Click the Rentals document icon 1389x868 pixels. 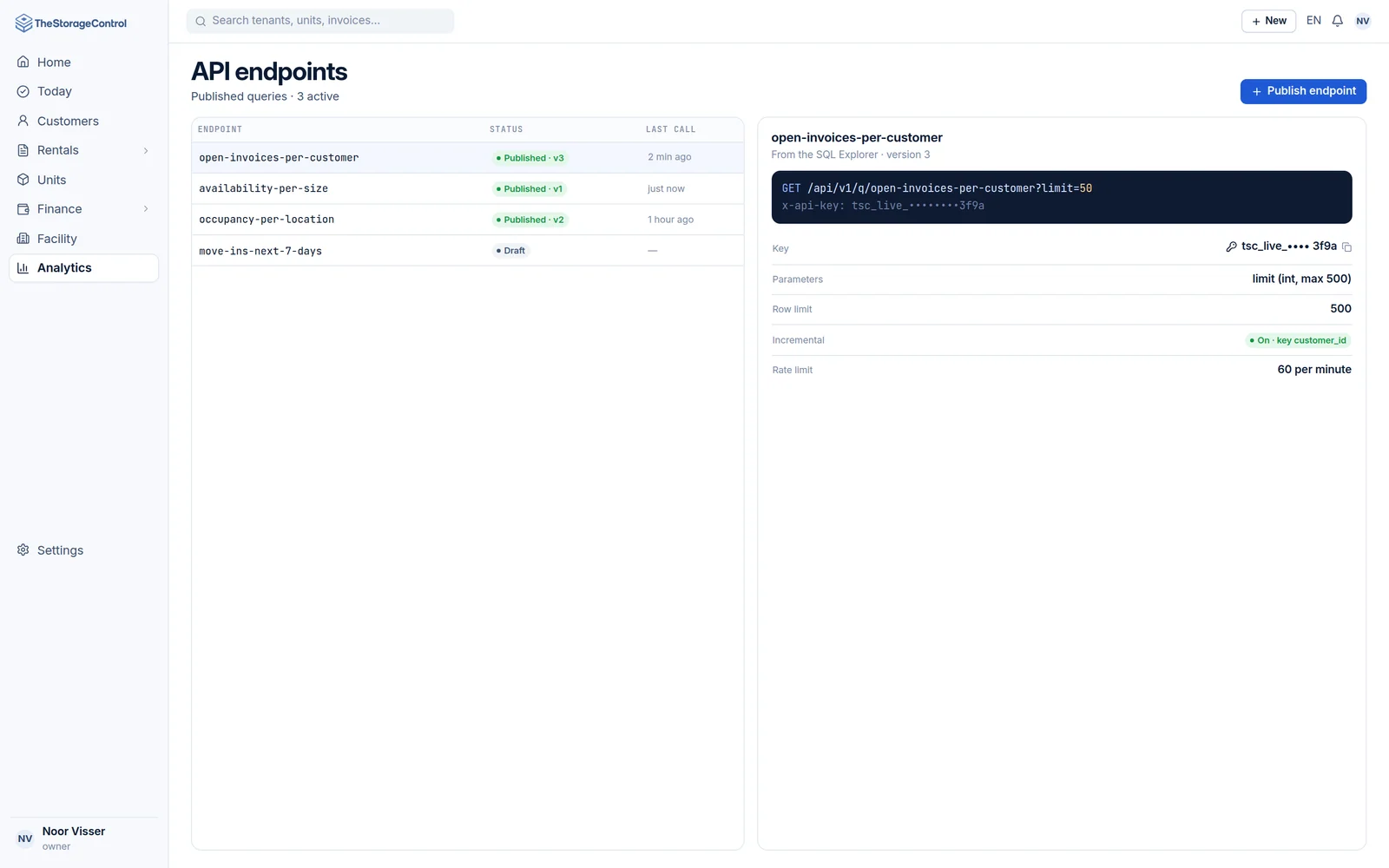(23, 150)
